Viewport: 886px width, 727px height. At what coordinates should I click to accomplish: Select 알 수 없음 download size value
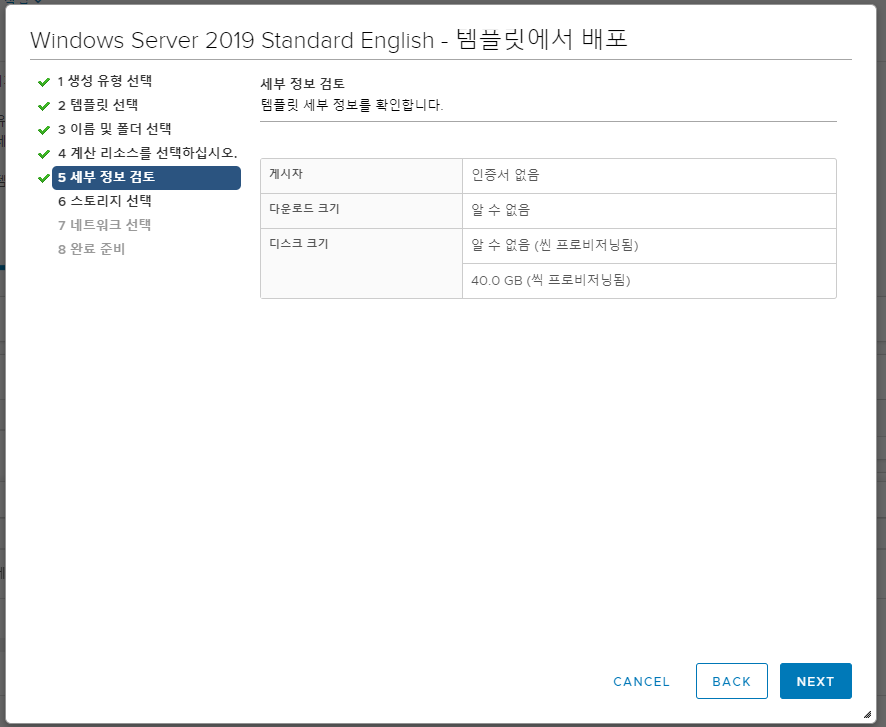pyautogui.click(x=501, y=210)
